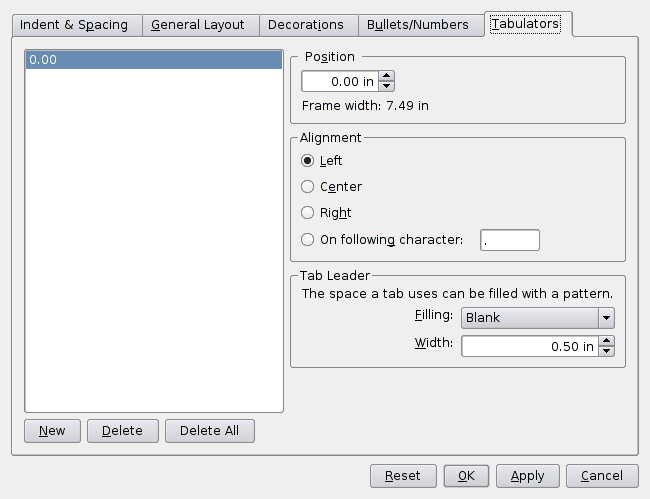Open Bullets/Numbers tab
This screenshot has width=650, height=499.
tap(418, 25)
